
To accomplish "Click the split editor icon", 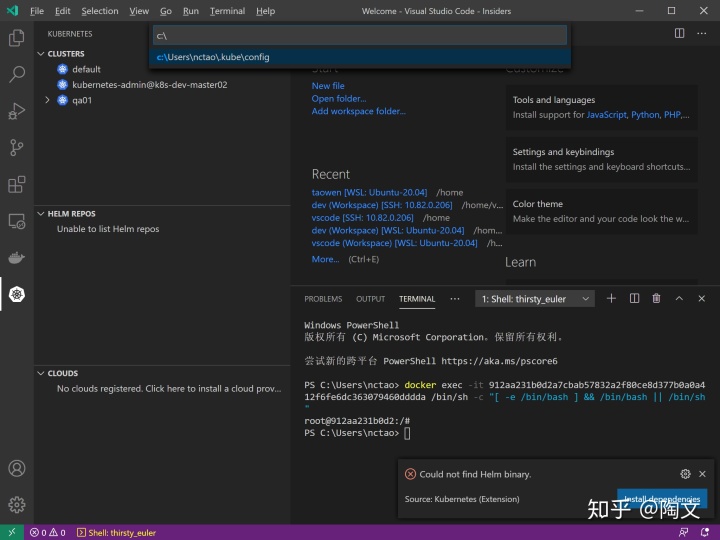I will tap(679, 33).
